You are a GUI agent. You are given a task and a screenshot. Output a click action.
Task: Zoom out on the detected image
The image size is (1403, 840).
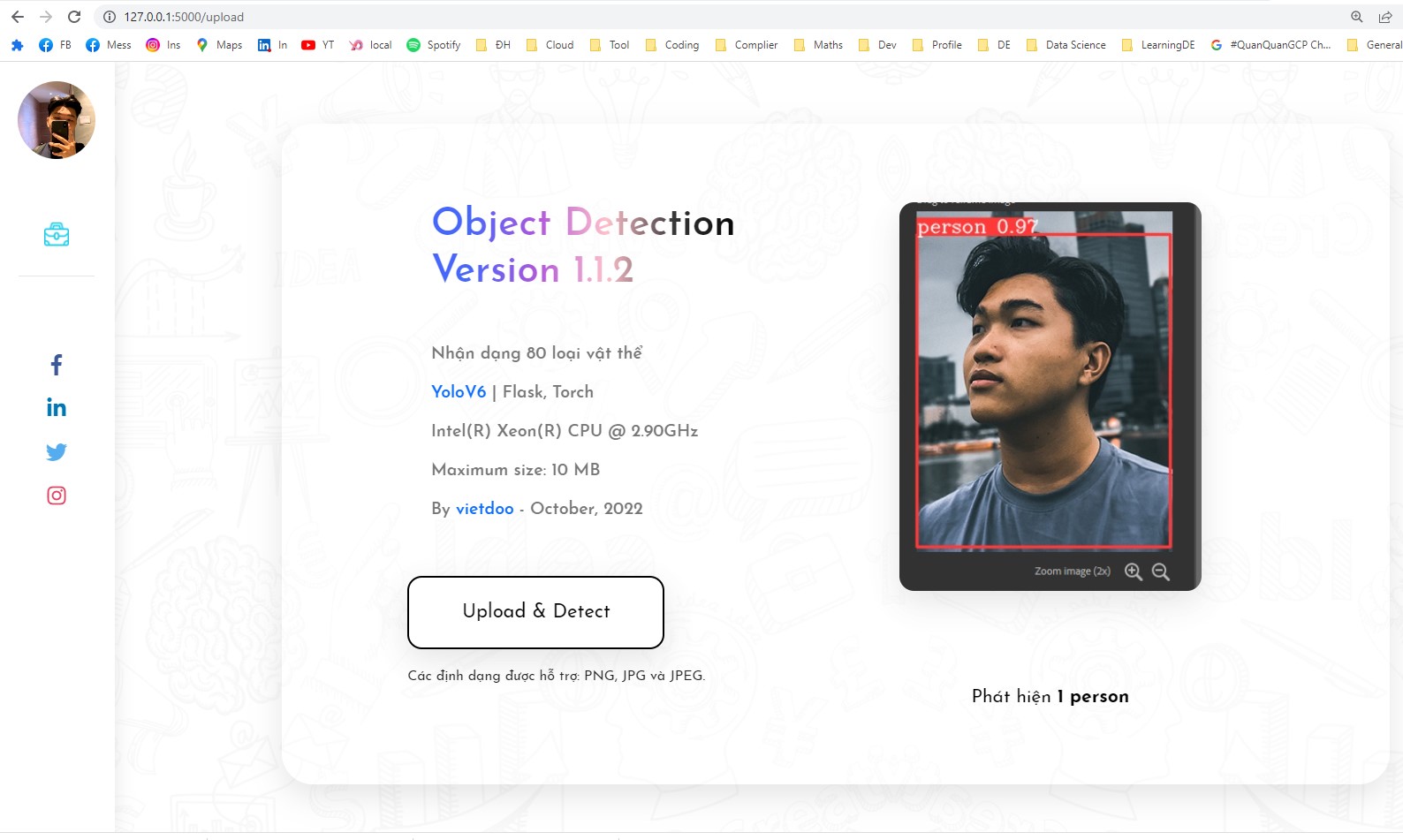(x=1161, y=571)
